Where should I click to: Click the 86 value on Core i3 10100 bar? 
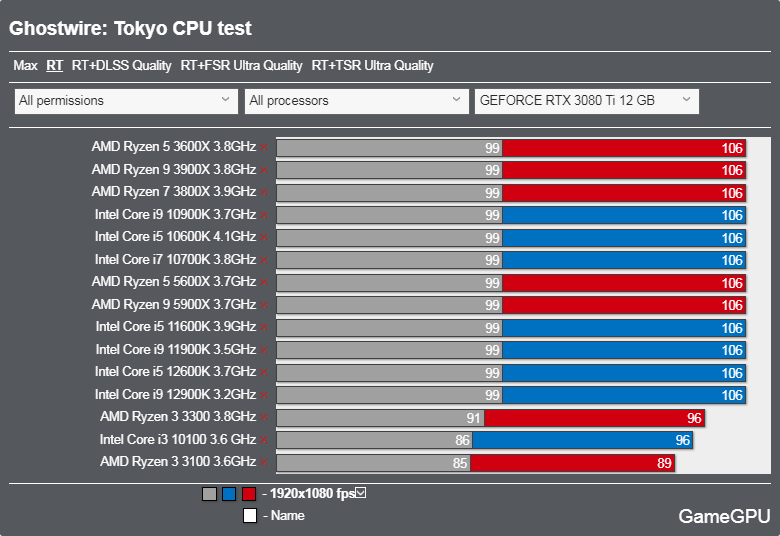tap(462, 440)
